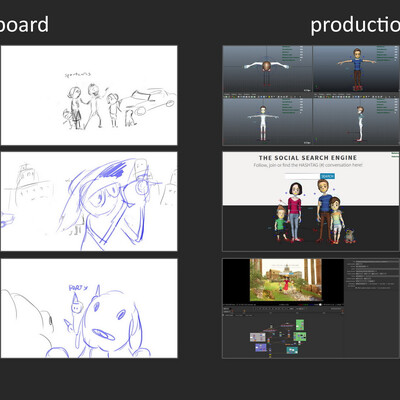Click the compositor properties panel on right
The height and width of the screenshot is (400, 400).
(372, 308)
